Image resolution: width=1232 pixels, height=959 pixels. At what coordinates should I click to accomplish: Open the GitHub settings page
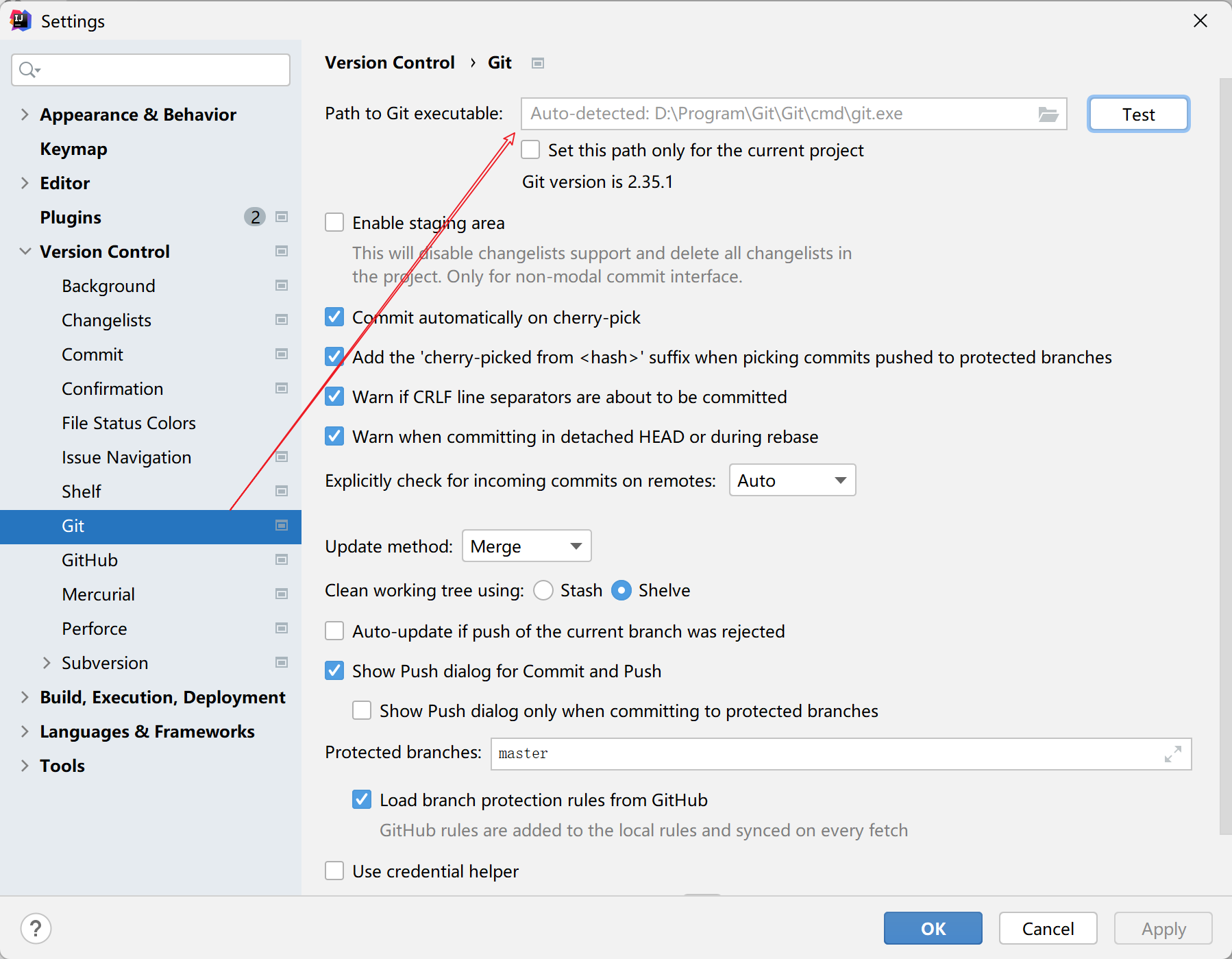pos(90,560)
